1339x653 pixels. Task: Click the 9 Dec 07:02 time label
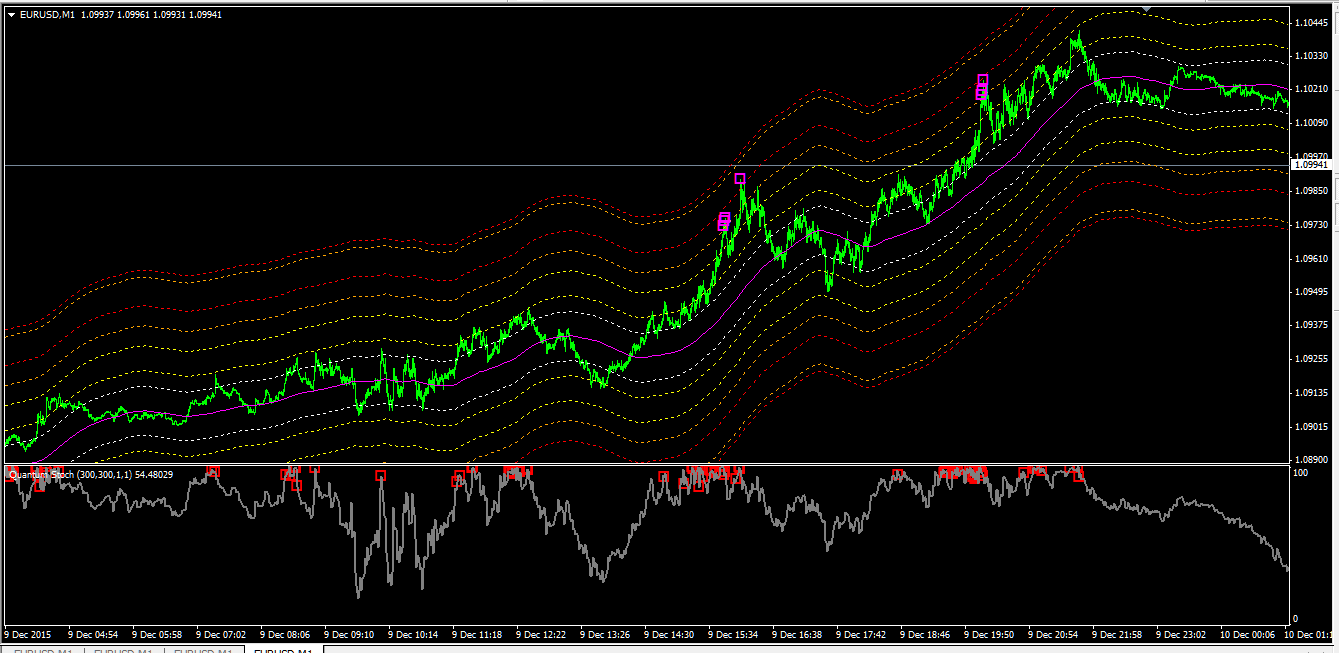(222, 634)
